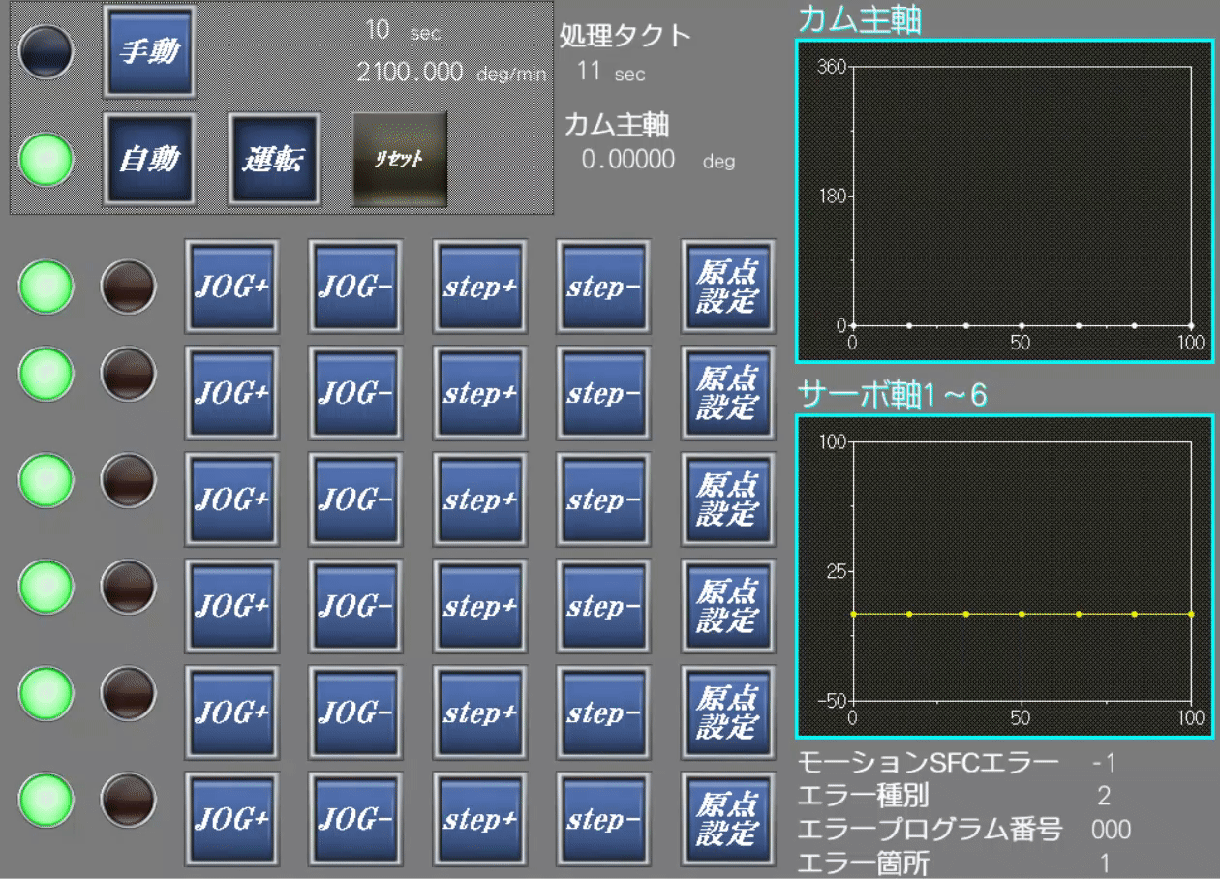This screenshot has height=879, width=1220.
Task: Select 手動 manual mode button
Action: [150, 51]
